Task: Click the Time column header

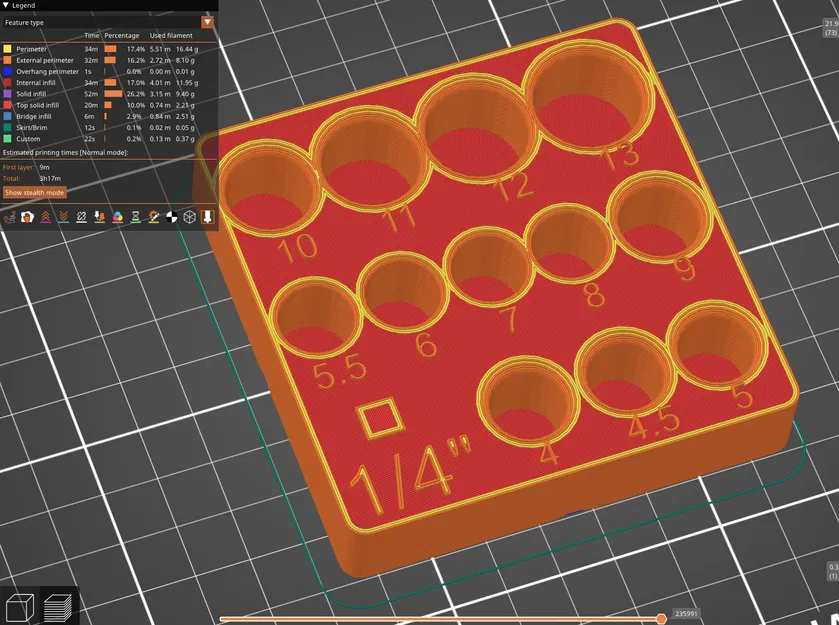Action: (91, 35)
